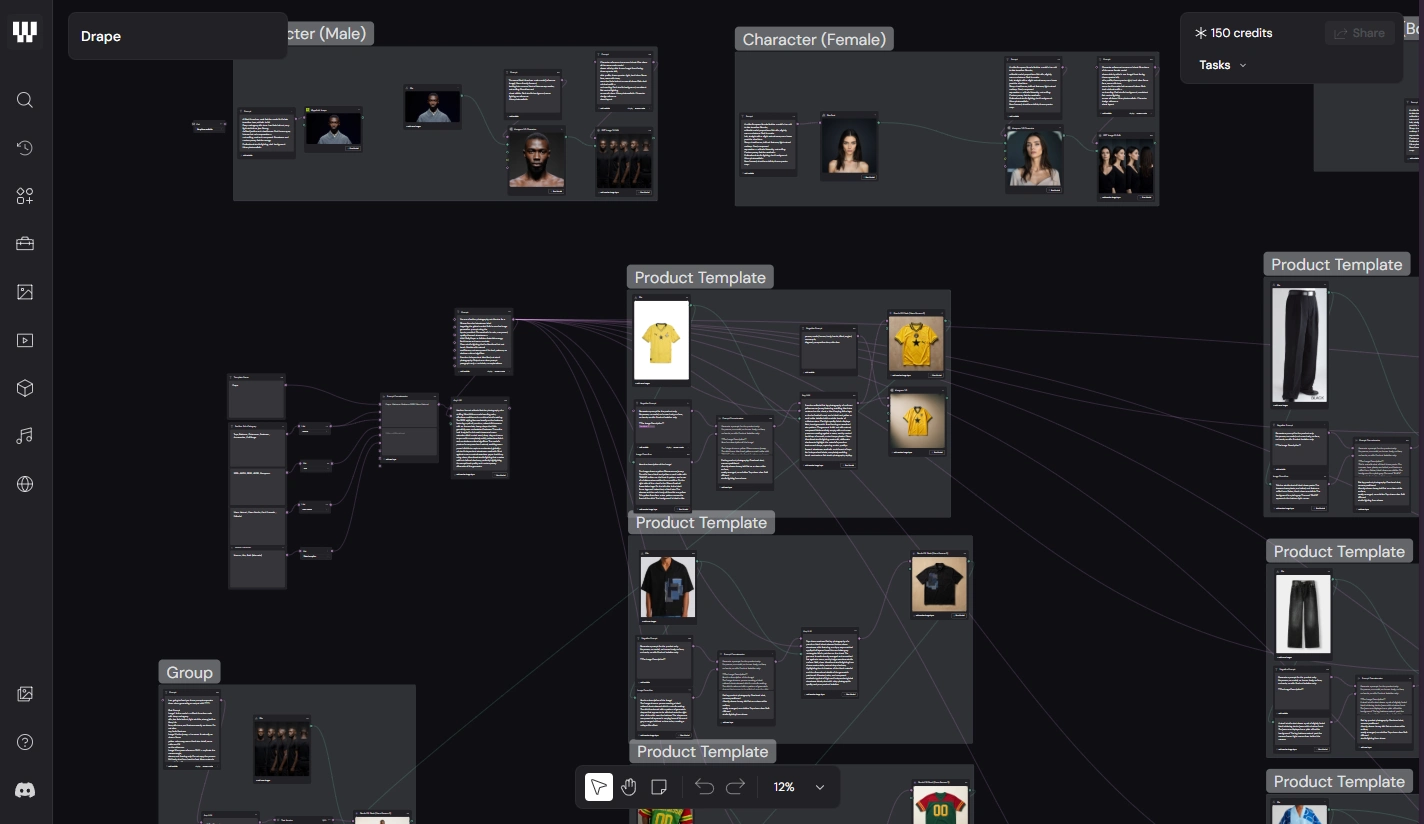Open the globe community icon
Screen dimensions: 1424x824
25,484
